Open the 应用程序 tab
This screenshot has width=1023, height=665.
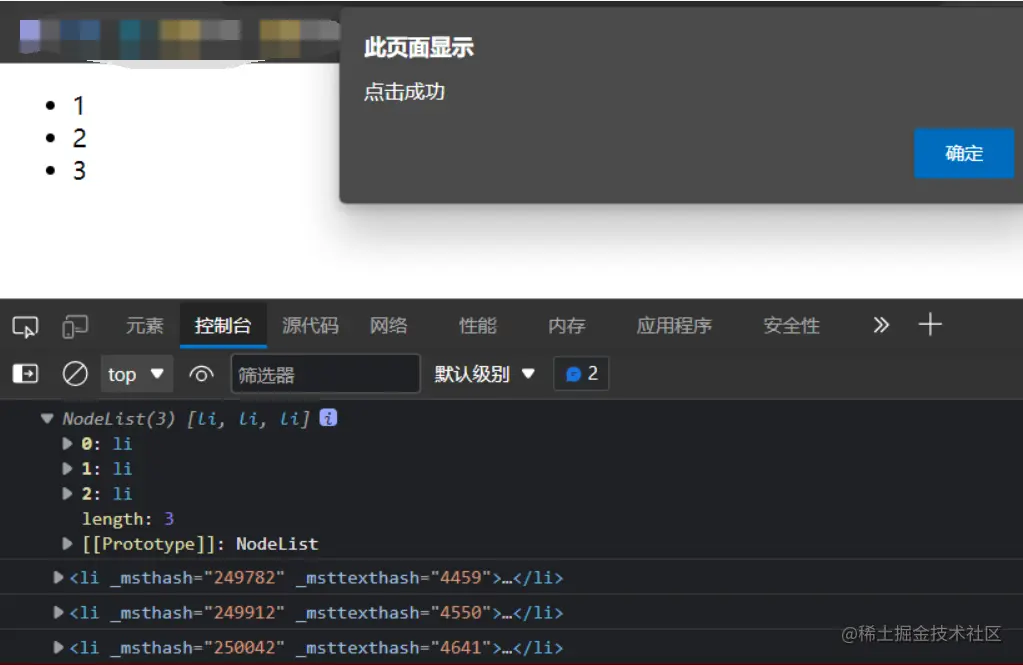674,326
